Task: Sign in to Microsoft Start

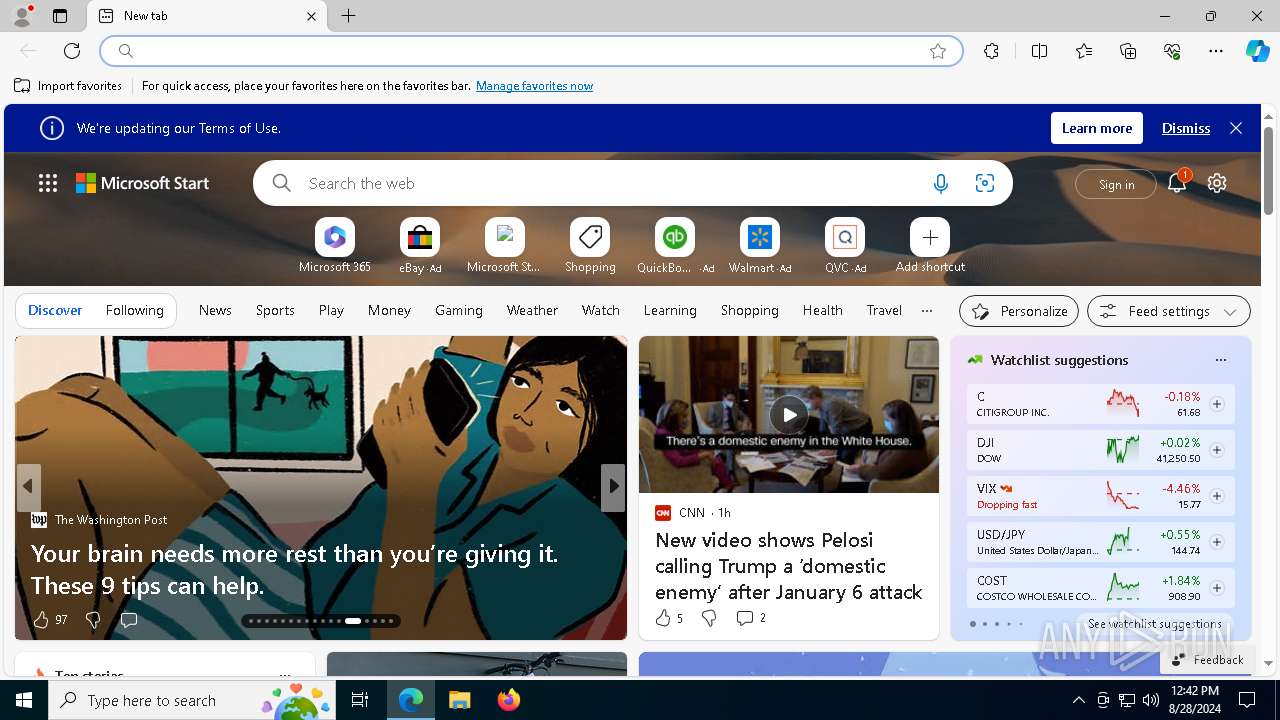Action: pos(1116,184)
